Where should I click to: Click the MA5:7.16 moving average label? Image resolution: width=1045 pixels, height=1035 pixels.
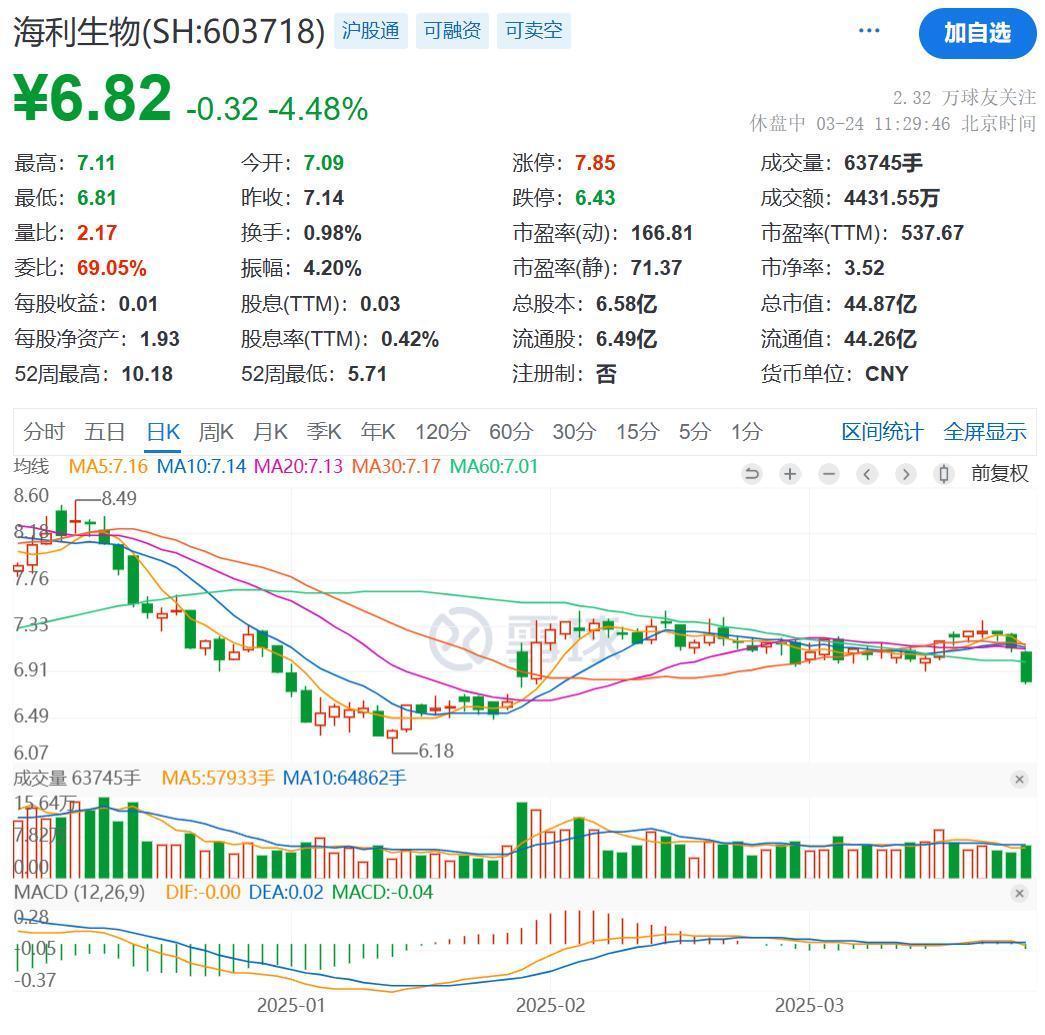click(108, 466)
